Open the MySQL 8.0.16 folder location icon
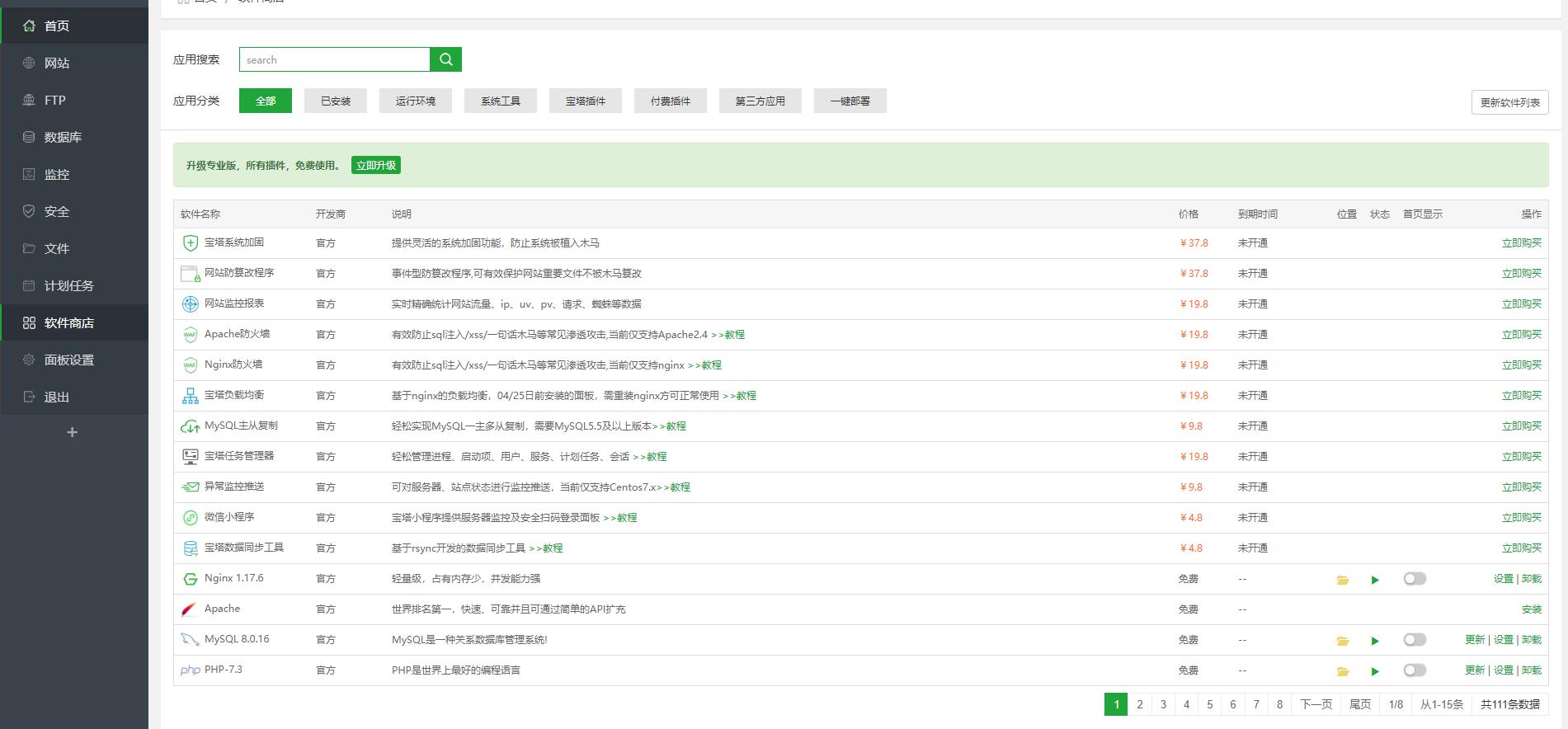Image resolution: width=1568 pixels, height=729 pixels. tap(1343, 641)
